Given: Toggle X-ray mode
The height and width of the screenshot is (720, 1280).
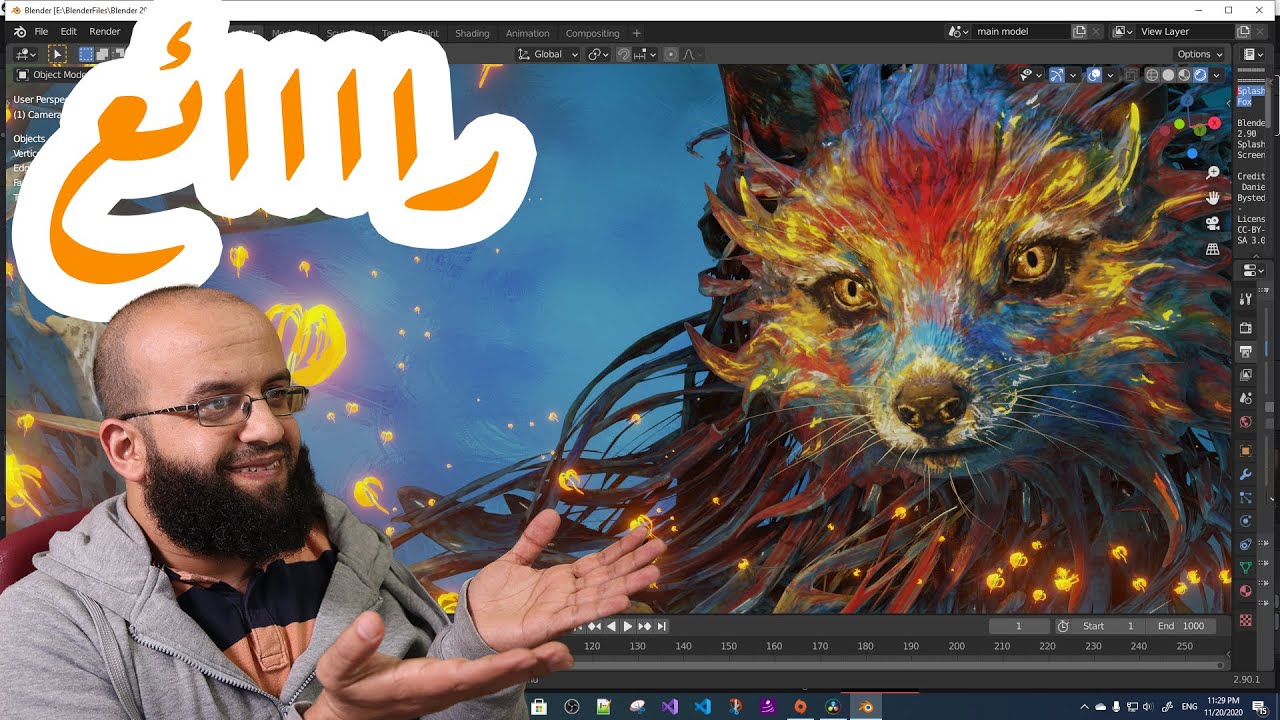Looking at the screenshot, I should [1131, 75].
